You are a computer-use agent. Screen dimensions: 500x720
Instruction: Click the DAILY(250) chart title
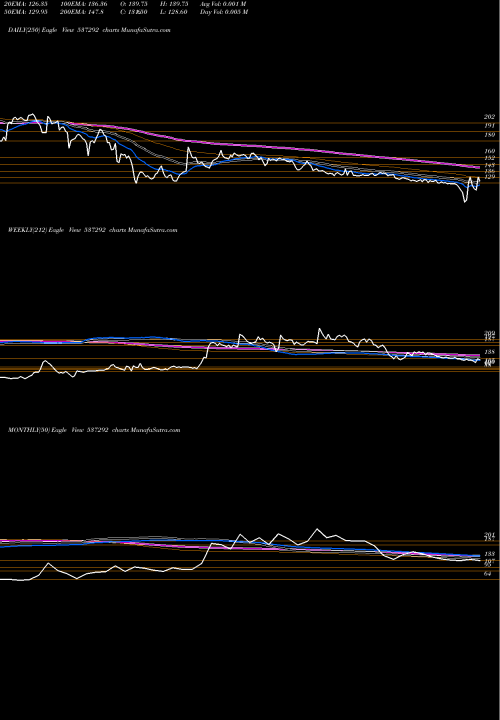[90, 30]
